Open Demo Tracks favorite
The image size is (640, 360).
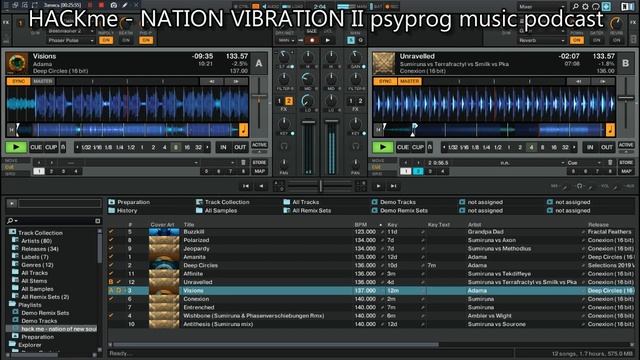393,202
